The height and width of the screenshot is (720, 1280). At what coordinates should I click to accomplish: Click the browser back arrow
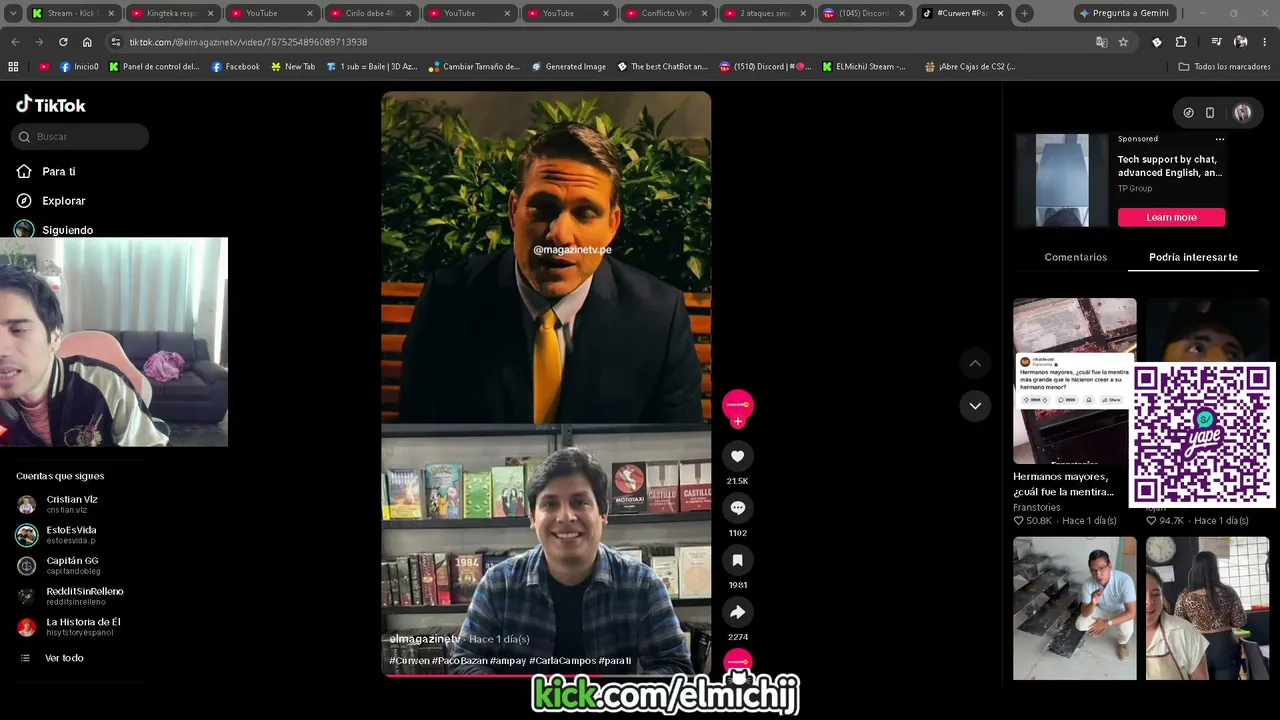pyautogui.click(x=15, y=42)
